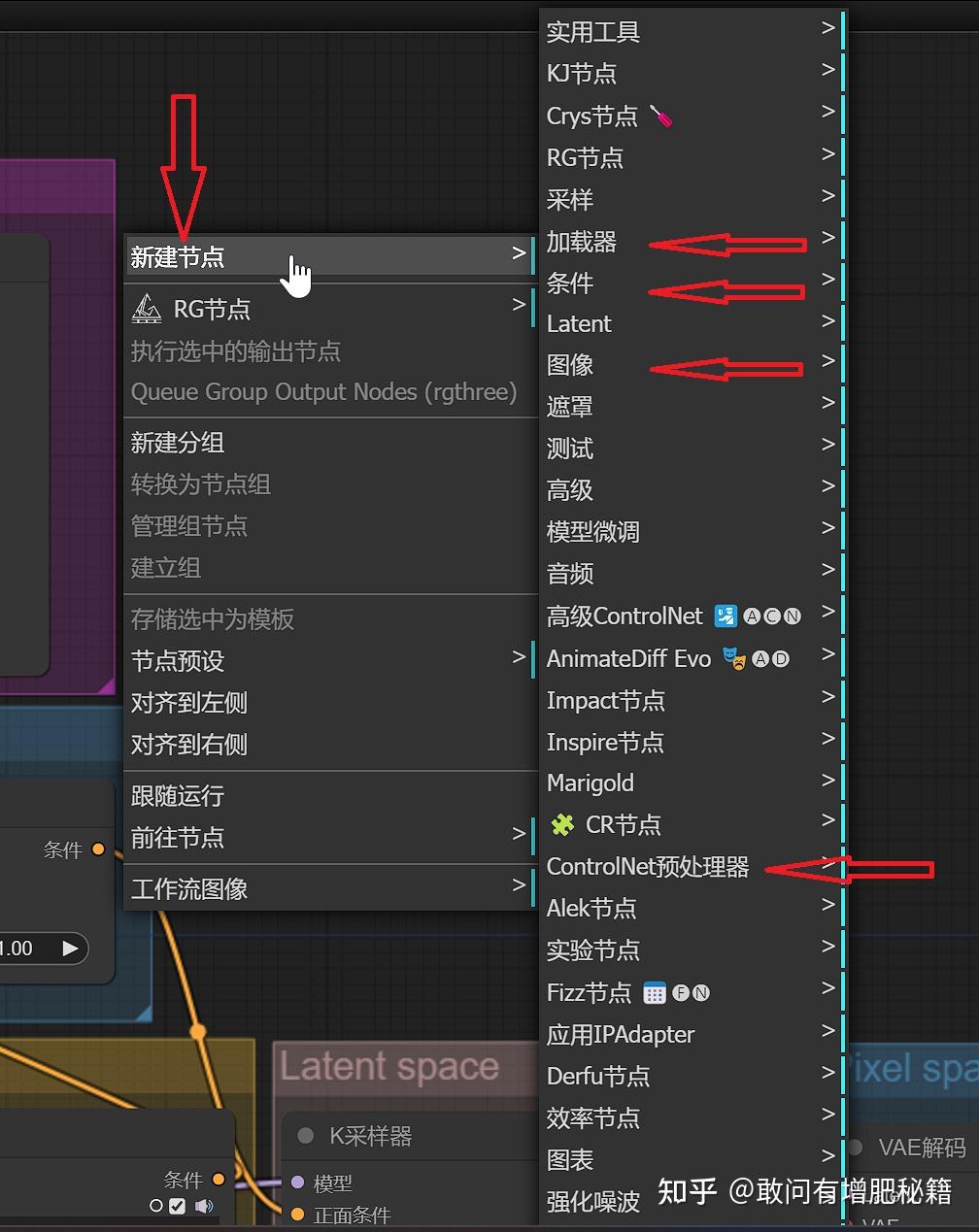Select 跟随运行 from the context menu
The image size is (979, 1232).
tap(330, 796)
